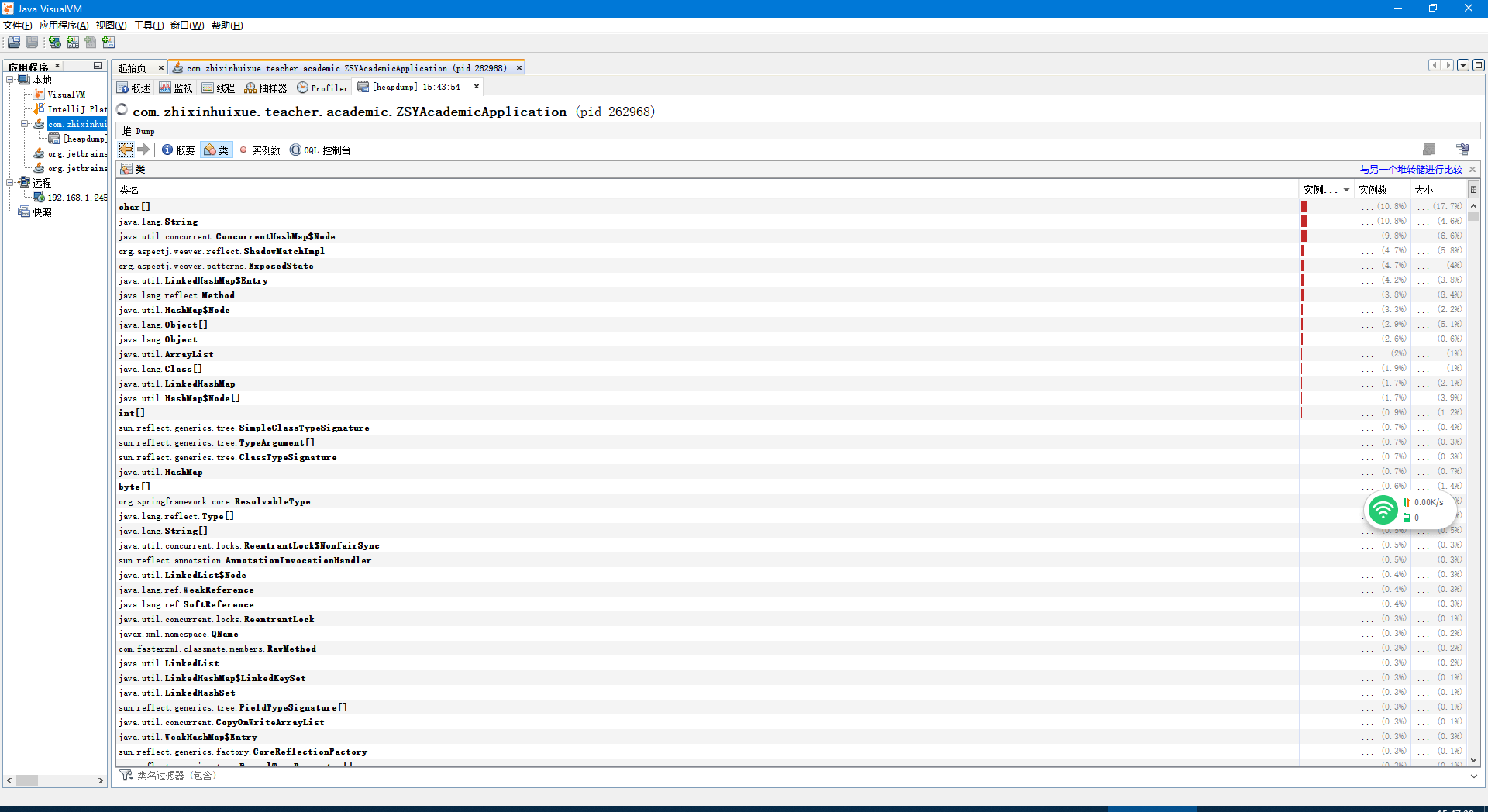
Task: Open the 应用程序(A) menu
Action: 64,26
